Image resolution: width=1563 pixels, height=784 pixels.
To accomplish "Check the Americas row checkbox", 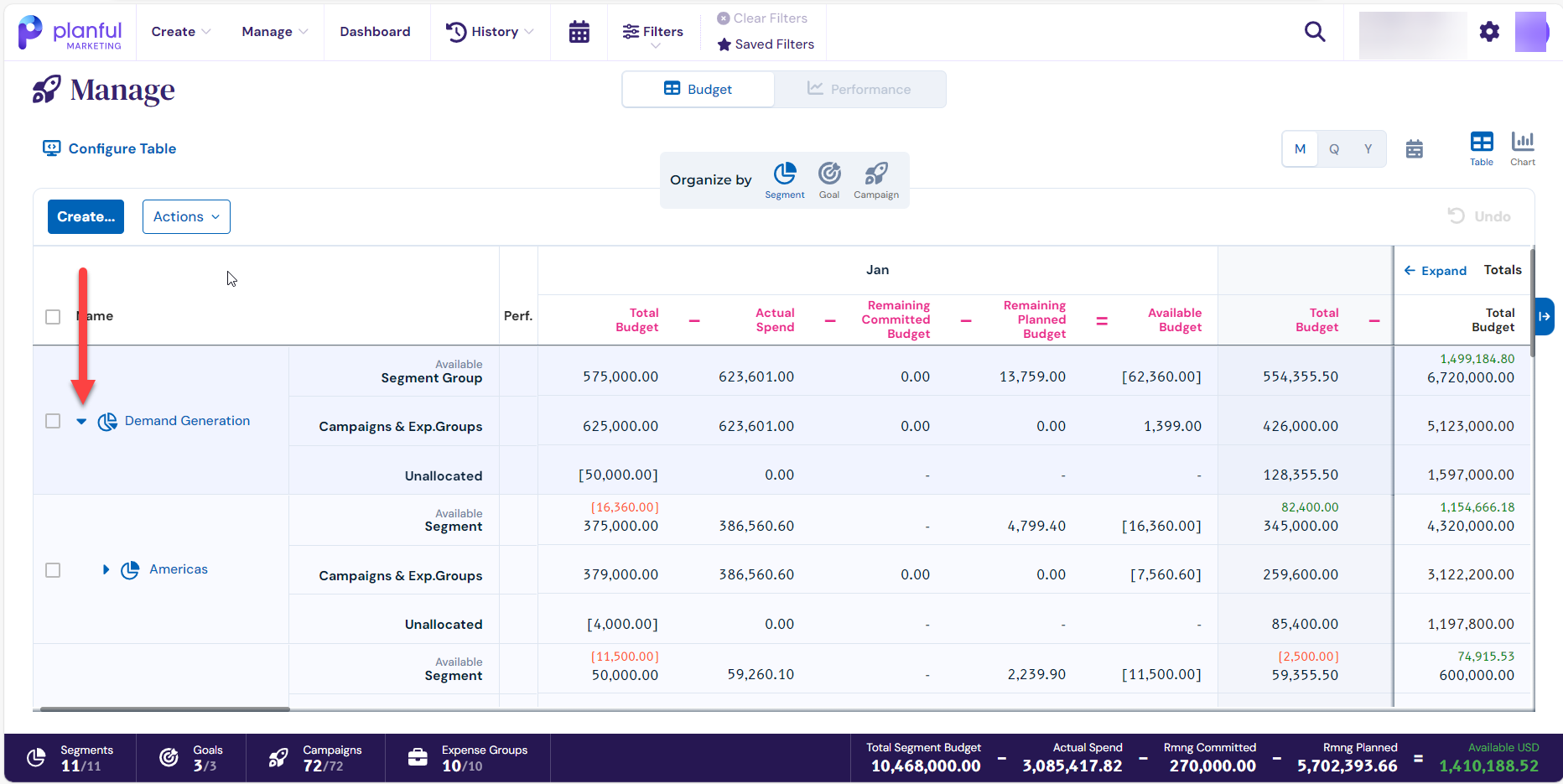I will coord(53,570).
